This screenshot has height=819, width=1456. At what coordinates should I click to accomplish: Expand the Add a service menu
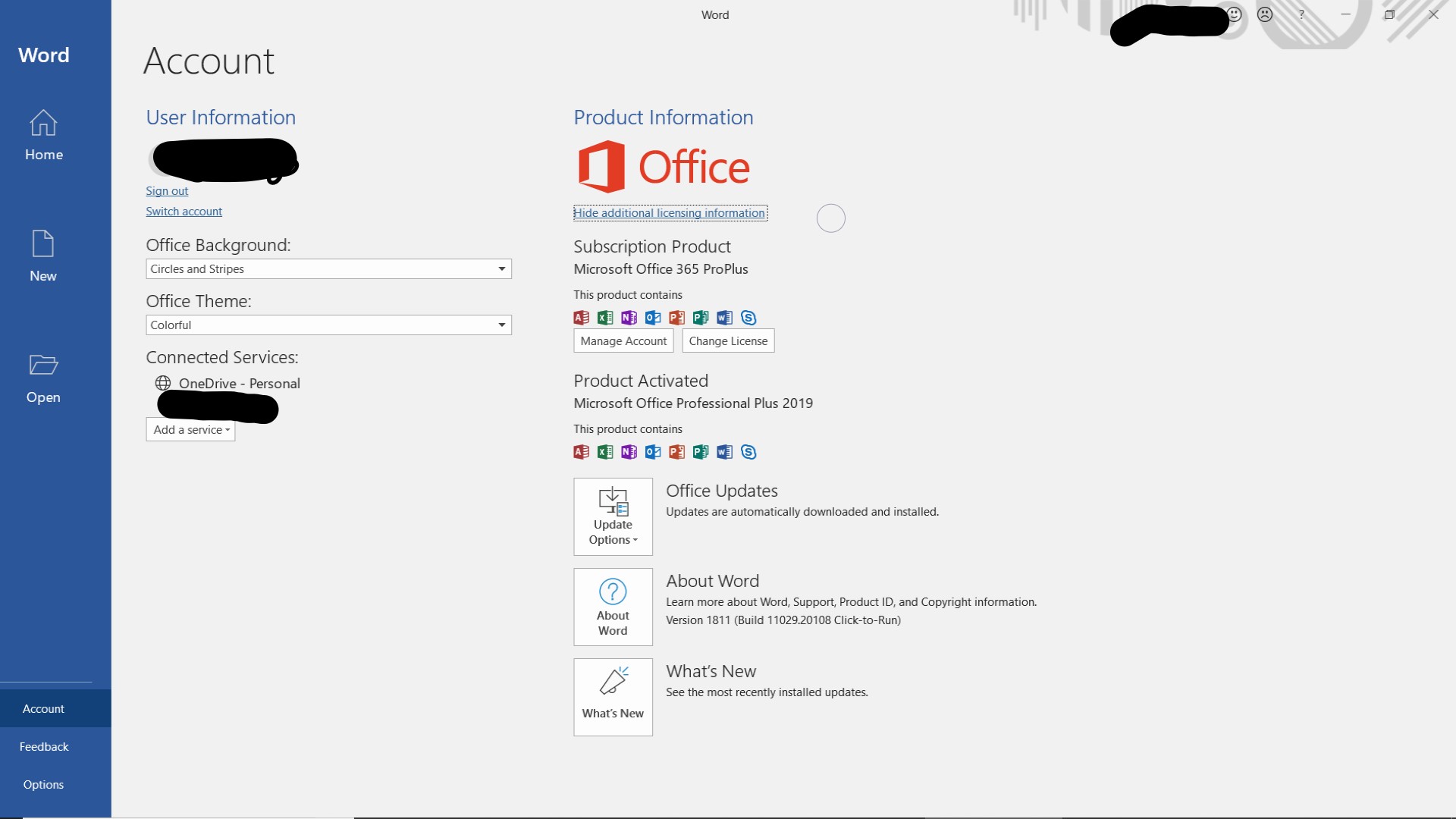pos(191,430)
